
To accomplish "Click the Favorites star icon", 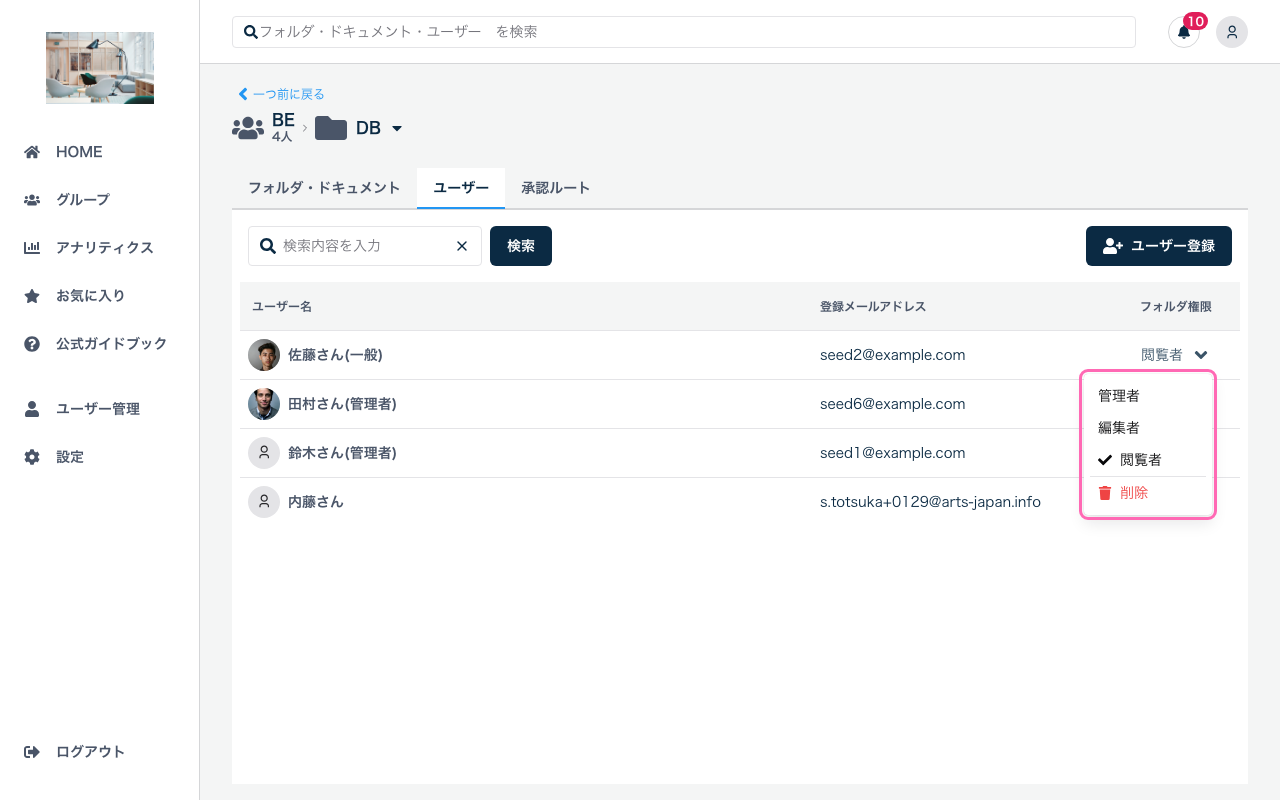I will pyautogui.click(x=32, y=296).
